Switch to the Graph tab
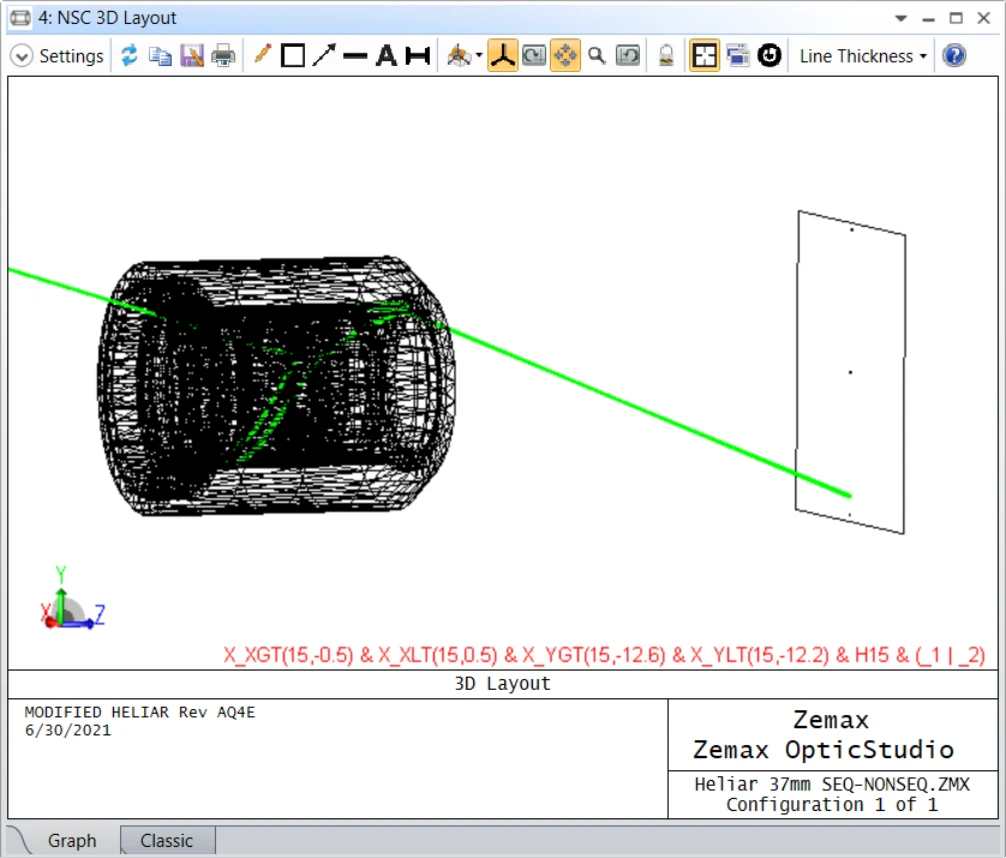 (x=72, y=840)
